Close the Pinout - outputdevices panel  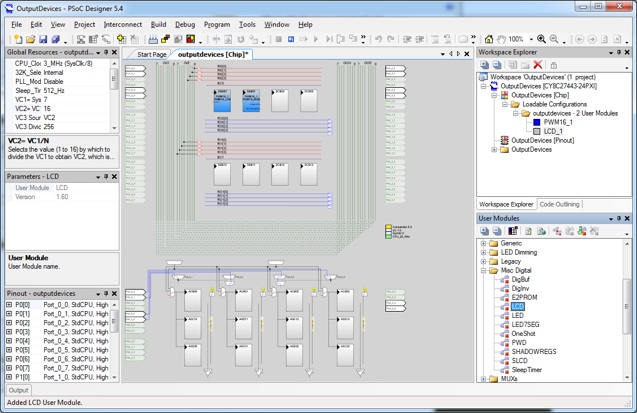[x=115, y=293]
